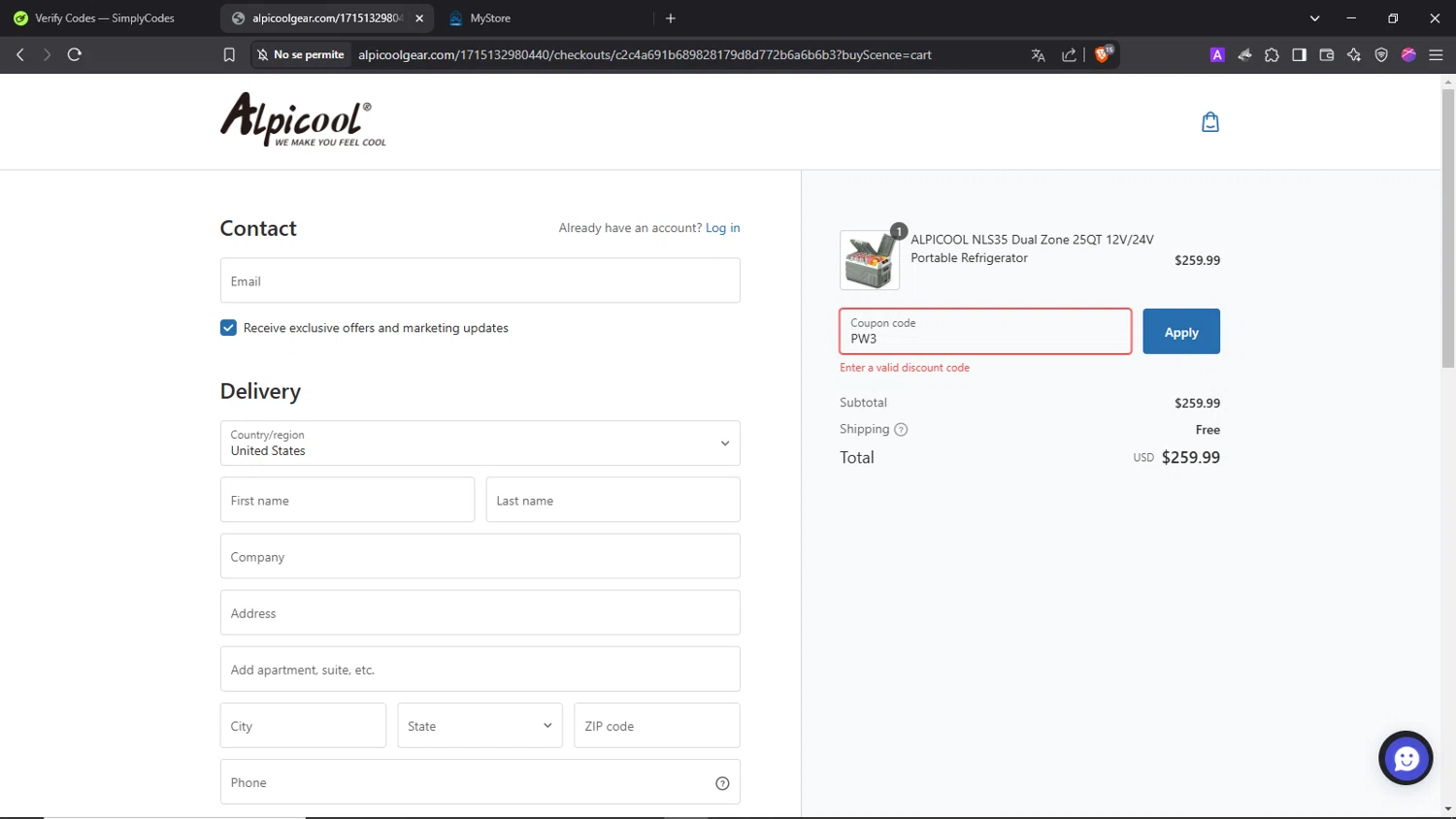This screenshot has width=1456, height=819.
Task: Click the ALPICOOL NLS35 product name
Action: pyautogui.click(x=1032, y=248)
